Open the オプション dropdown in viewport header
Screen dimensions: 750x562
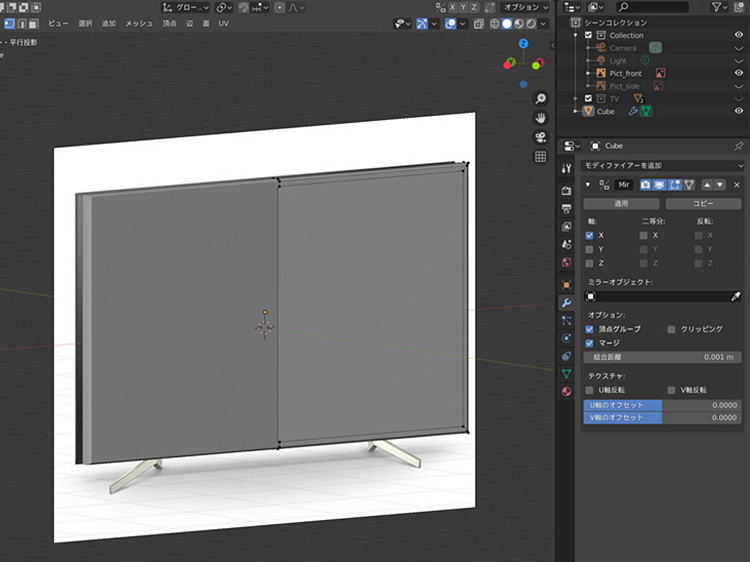pyautogui.click(x=522, y=7)
